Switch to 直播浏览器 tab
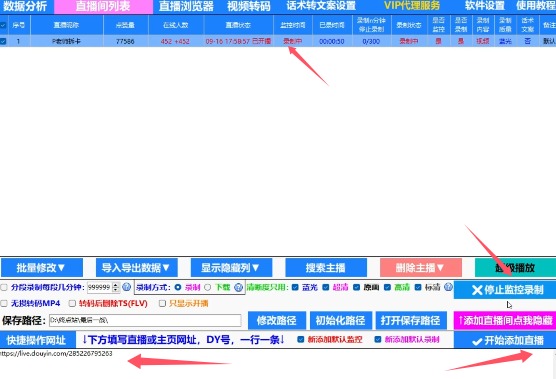The width and height of the screenshot is (556, 379). tap(186, 6)
